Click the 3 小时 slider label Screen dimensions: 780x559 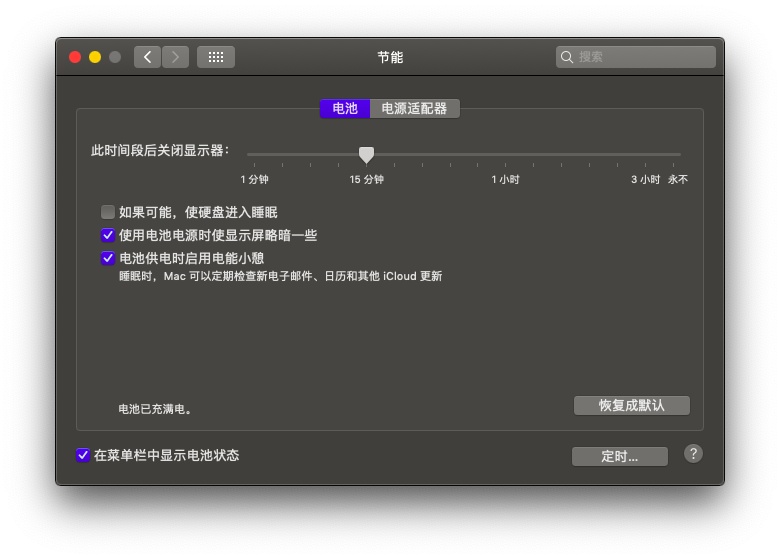tap(645, 179)
